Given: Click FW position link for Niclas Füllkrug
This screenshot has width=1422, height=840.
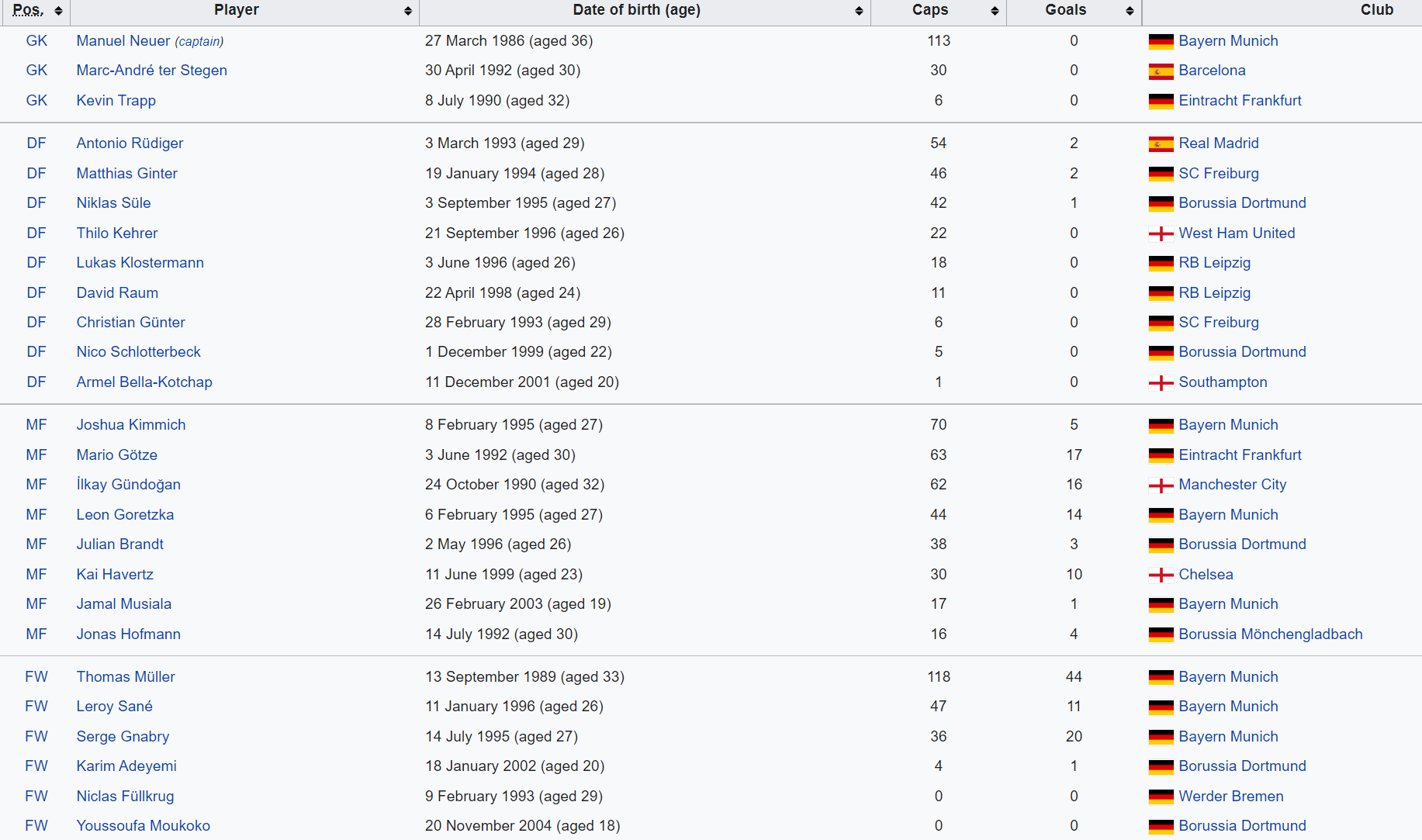Looking at the screenshot, I should click(36, 797).
